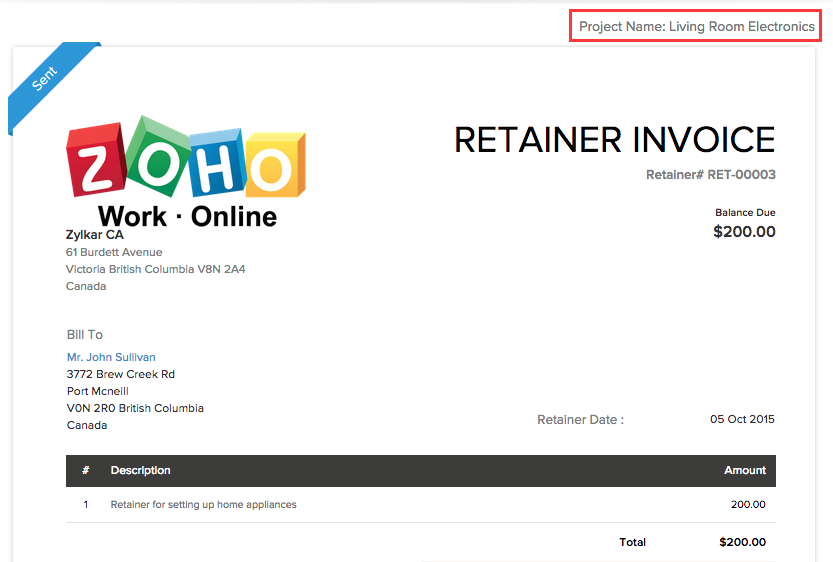This screenshot has height=562, width=833.
Task: Click the Description column header
Action: (140, 470)
